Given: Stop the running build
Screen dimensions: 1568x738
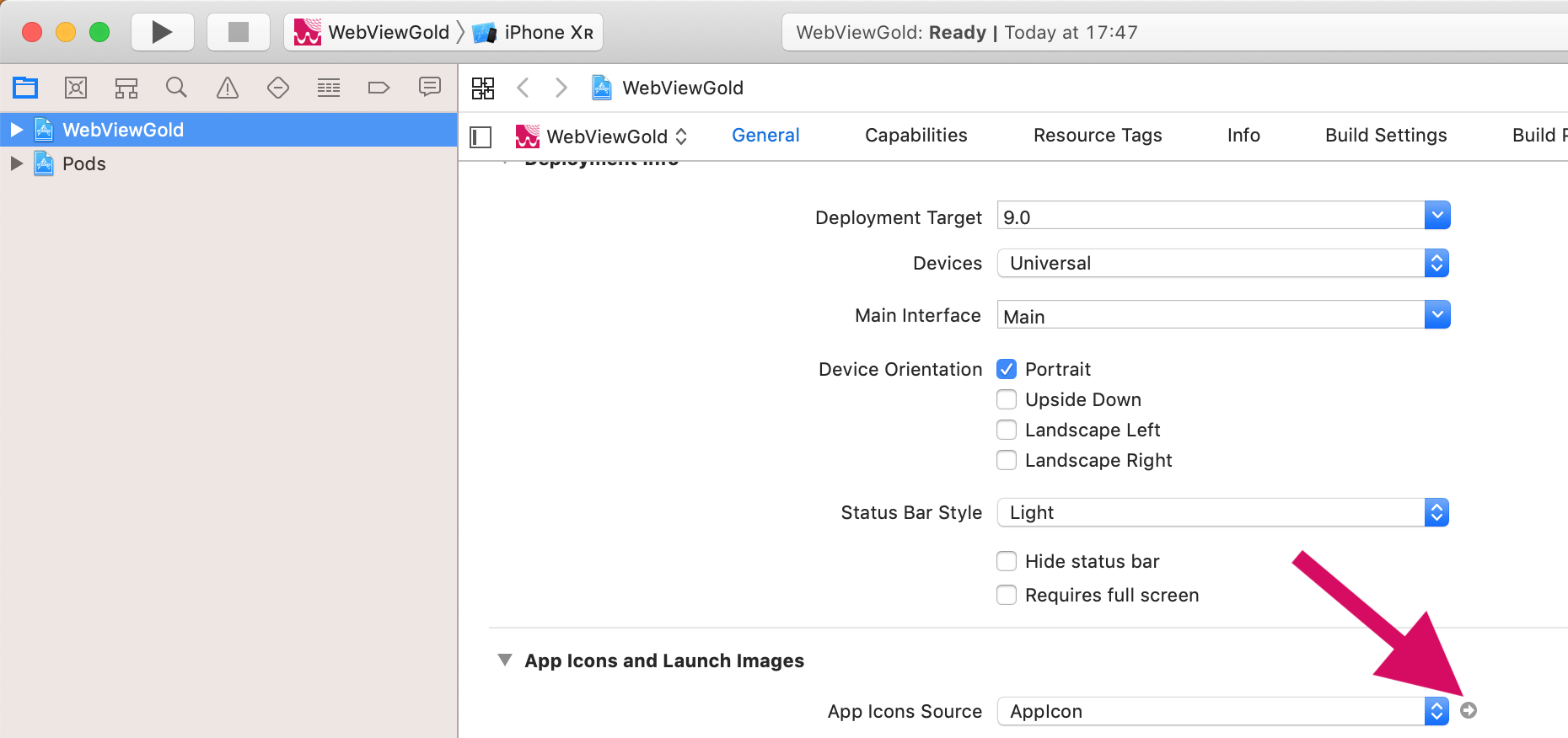Looking at the screenshot, I should point(239,32).
